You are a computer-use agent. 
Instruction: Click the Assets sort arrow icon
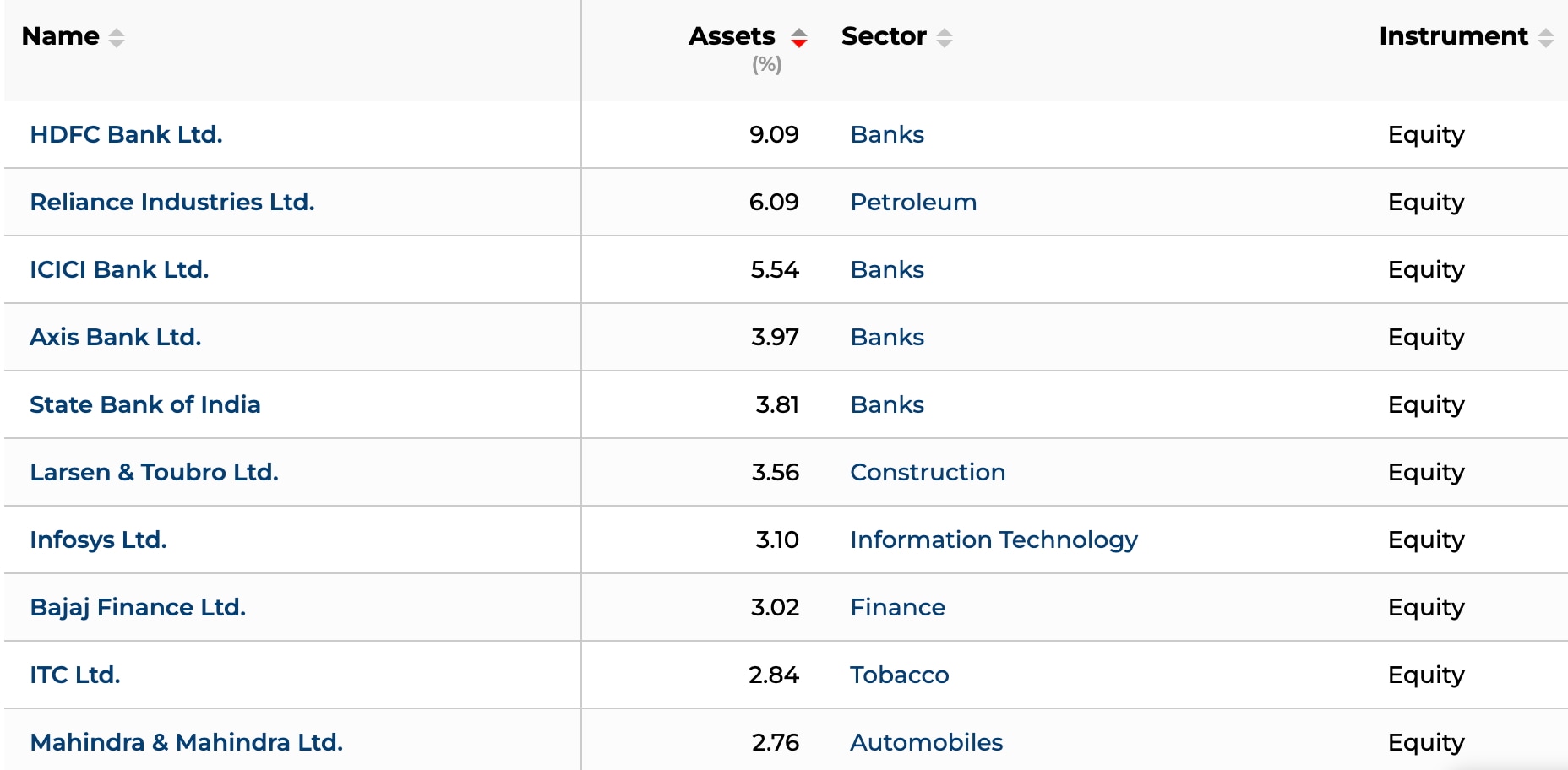click(x=798, y=38)
